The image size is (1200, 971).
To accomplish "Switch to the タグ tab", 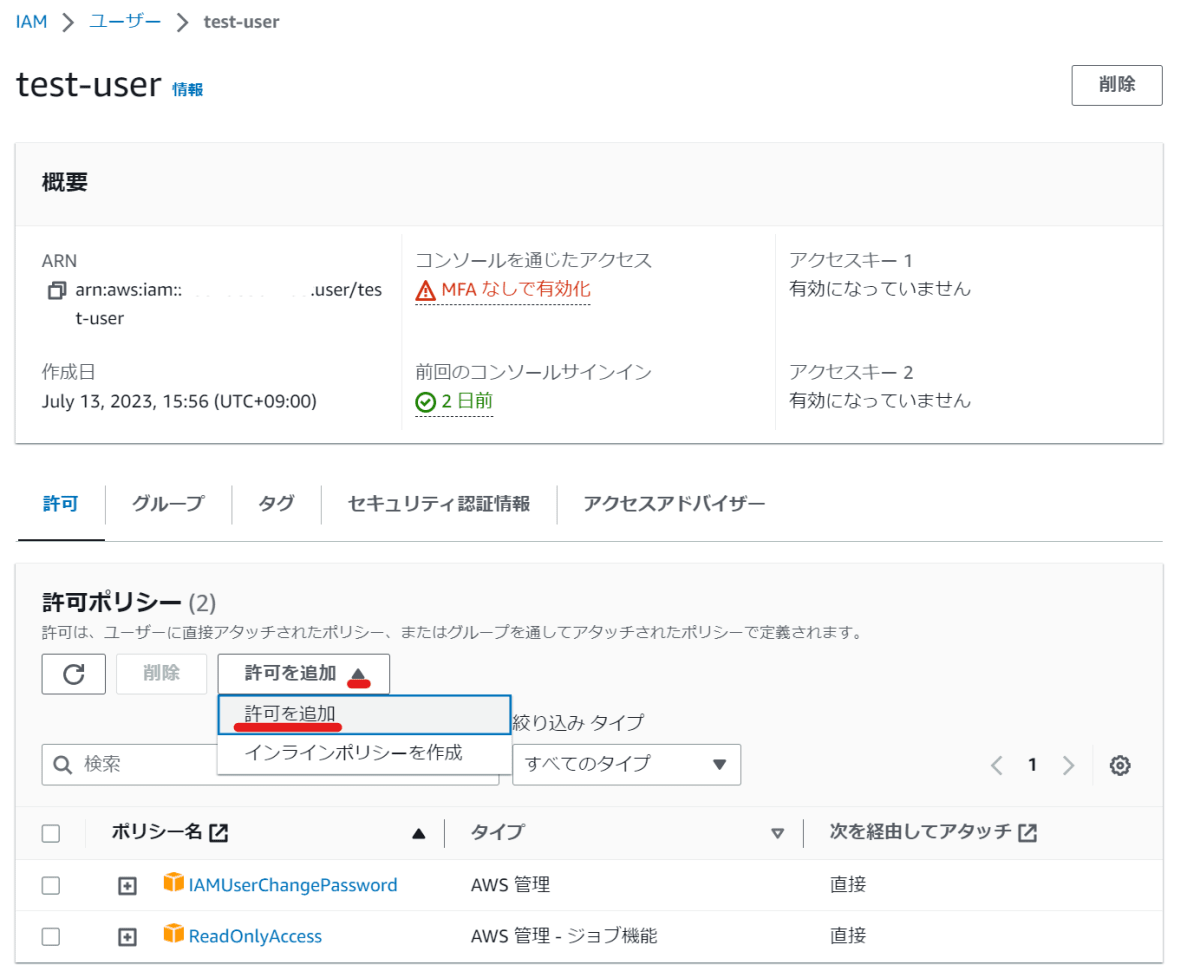I will click(x=276, y=503).
